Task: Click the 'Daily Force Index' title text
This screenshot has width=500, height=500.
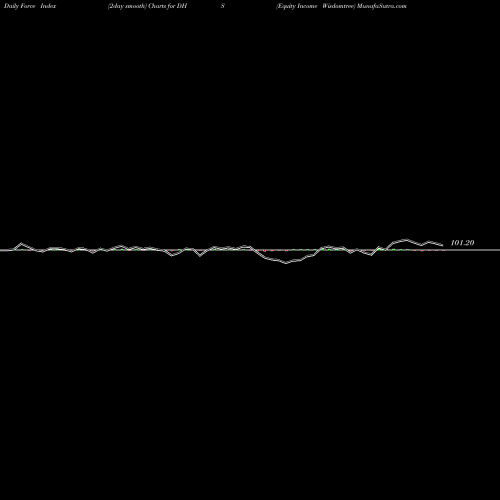Action: coord(30,6)
